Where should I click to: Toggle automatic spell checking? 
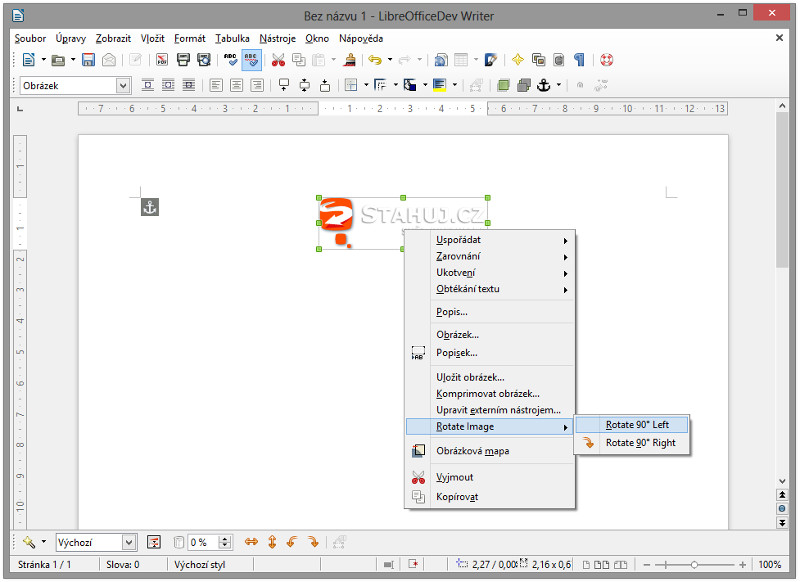point(251,60)
